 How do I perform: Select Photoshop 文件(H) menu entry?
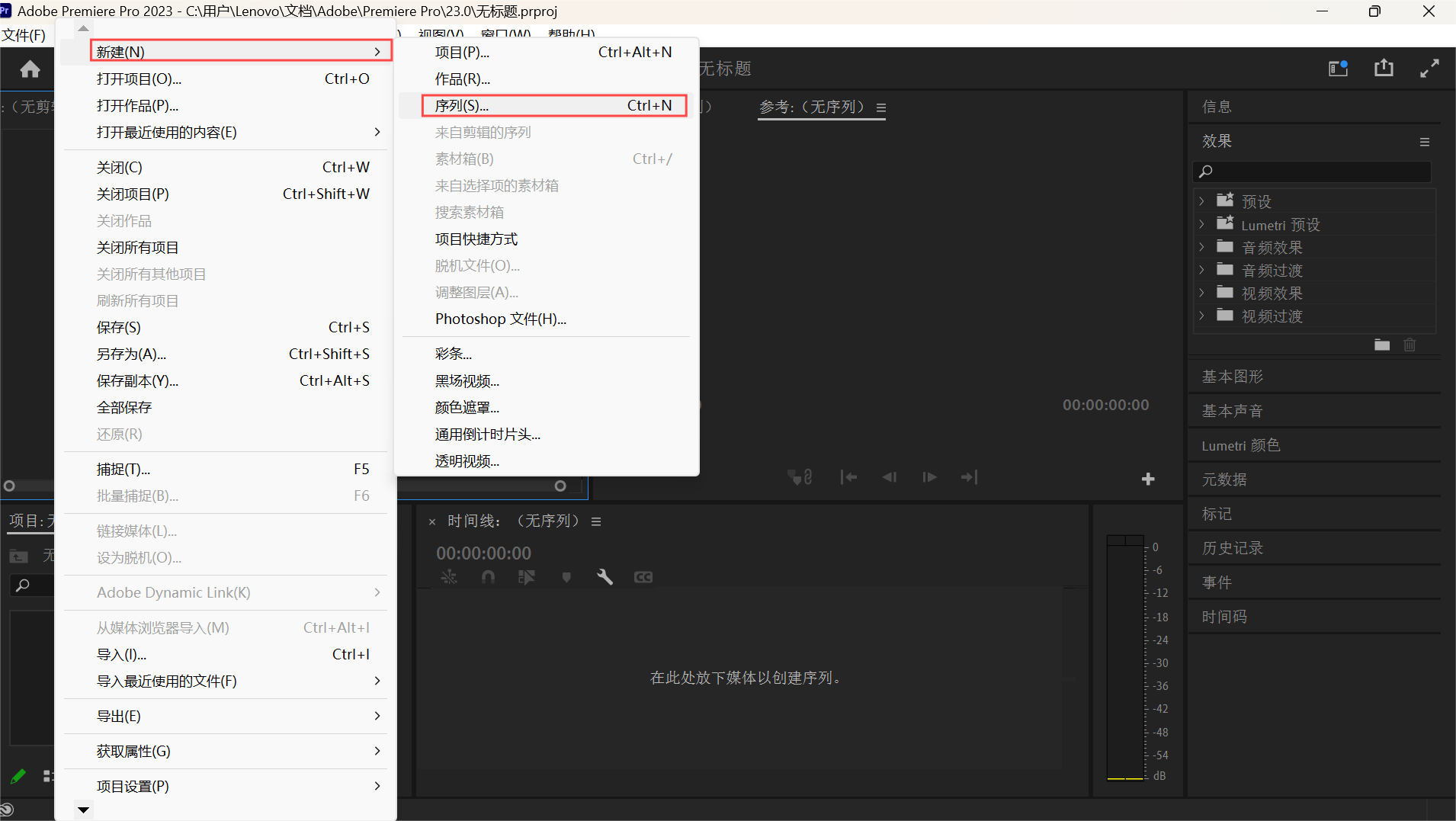[546, 319]
